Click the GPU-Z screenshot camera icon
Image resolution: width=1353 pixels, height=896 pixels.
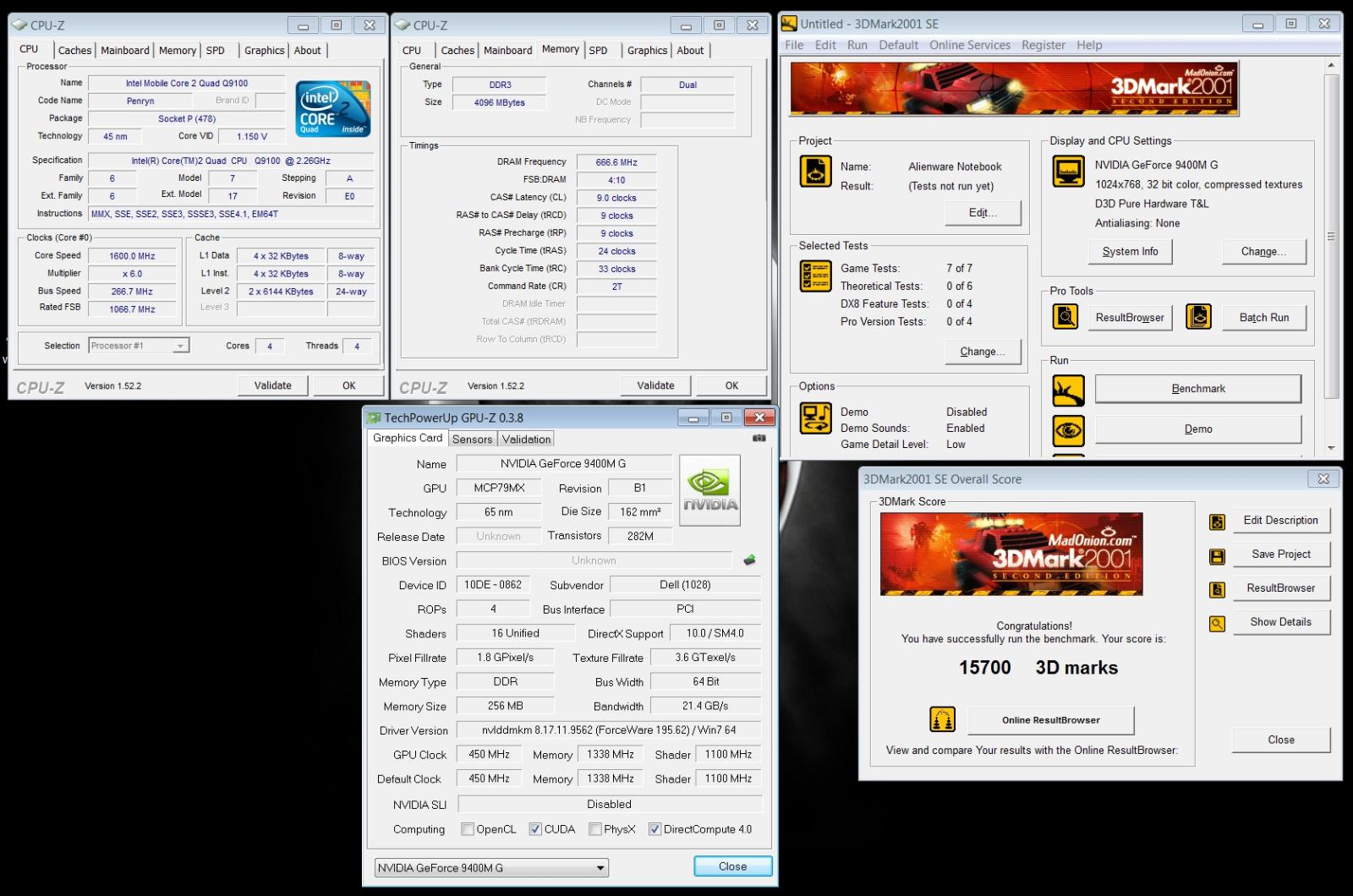(x=759, y=438)
